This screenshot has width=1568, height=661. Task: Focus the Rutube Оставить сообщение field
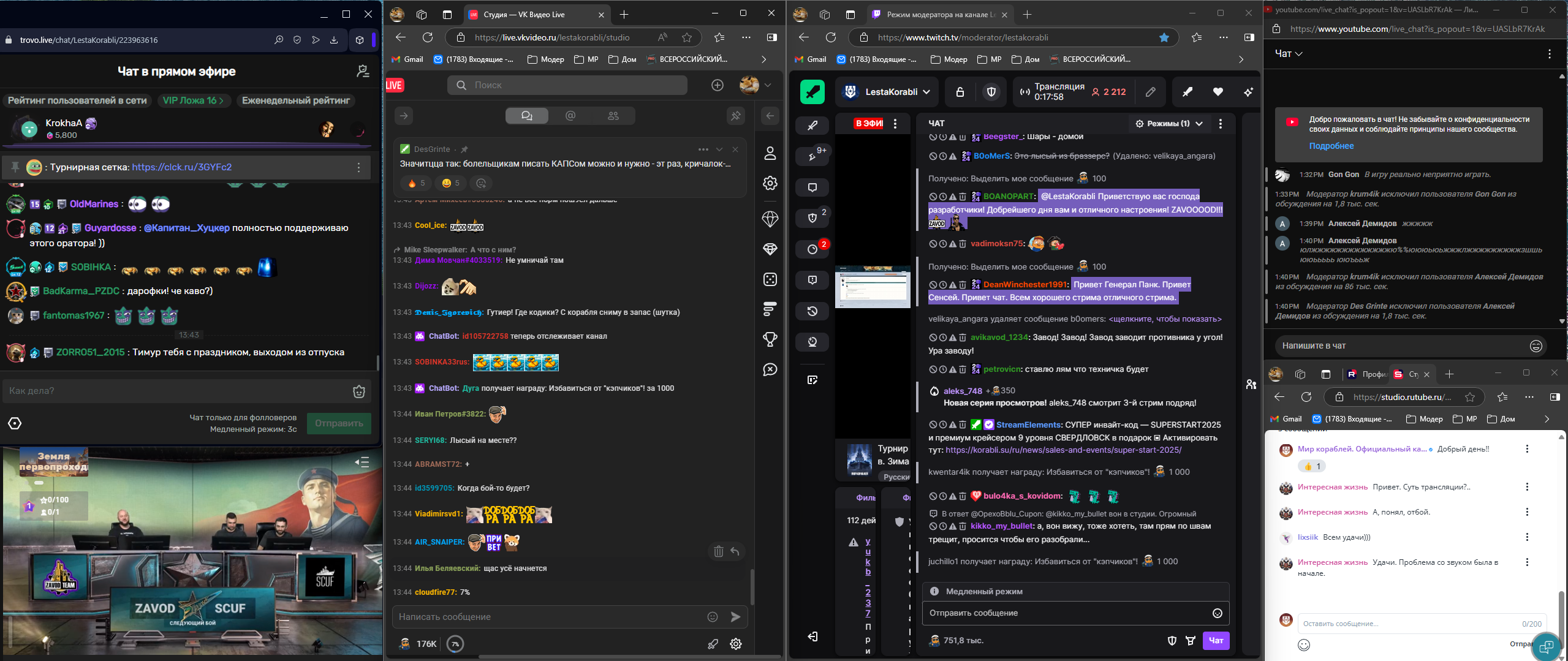pos(1422,624)
